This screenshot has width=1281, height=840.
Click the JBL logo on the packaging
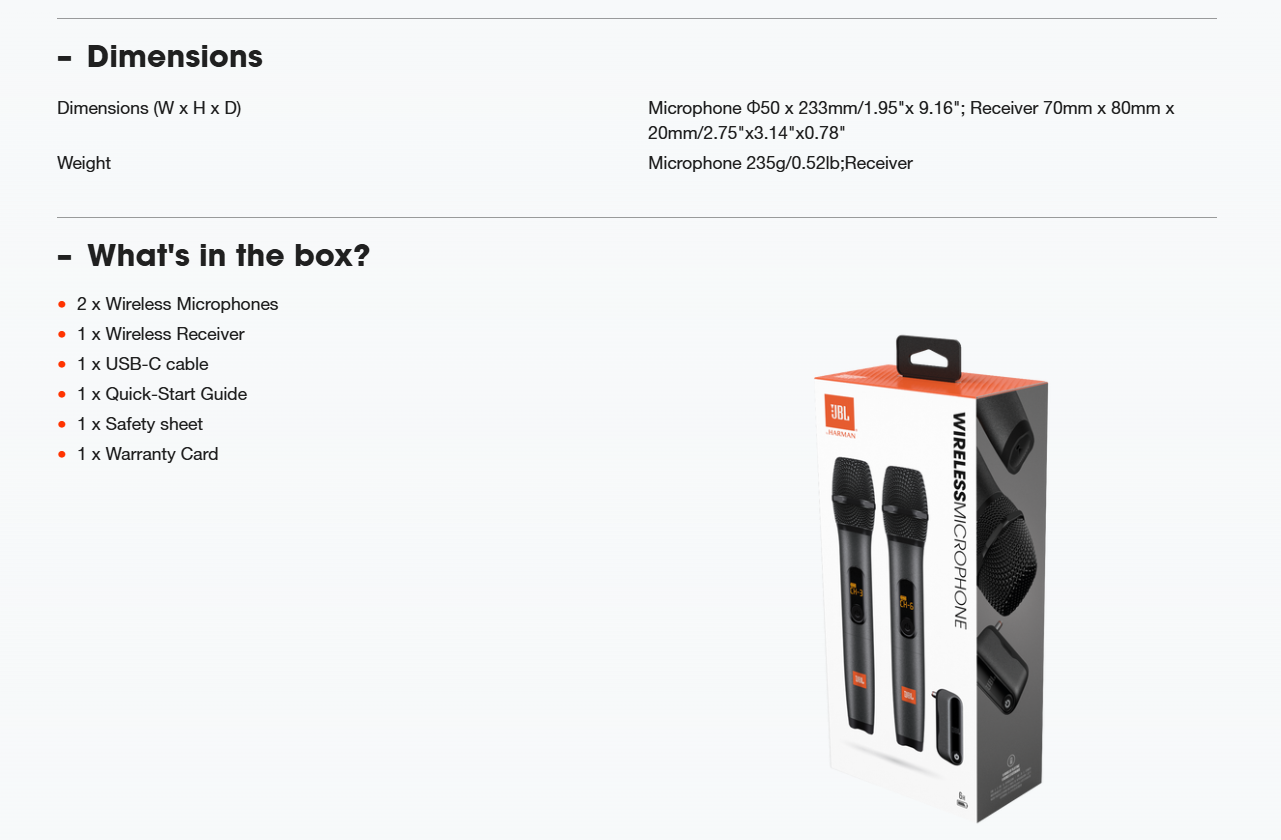(x=840, y=411)
